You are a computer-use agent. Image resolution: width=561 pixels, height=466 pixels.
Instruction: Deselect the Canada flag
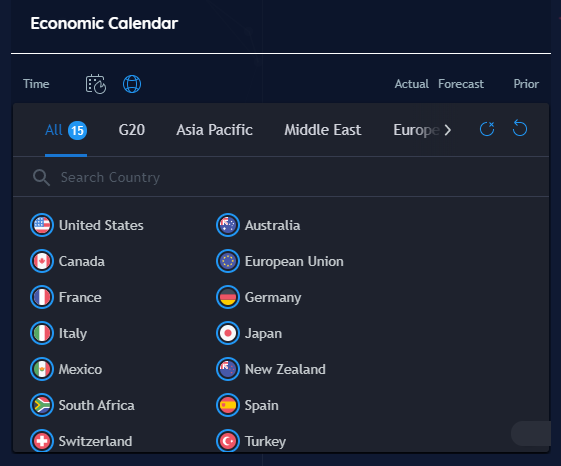coord(42,261)
